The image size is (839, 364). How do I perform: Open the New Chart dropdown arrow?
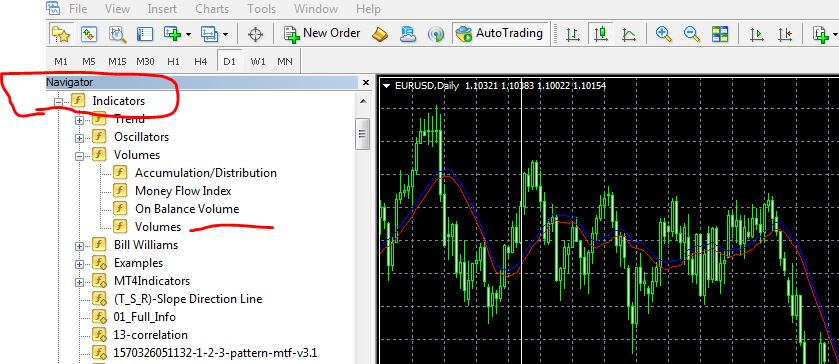188,35
